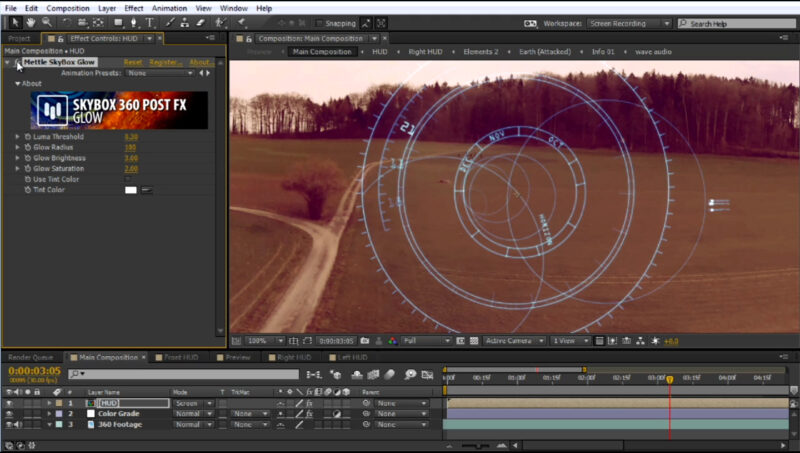Select the Brush tool
This screenshot has height=453, width=800.
coord(170,22)
